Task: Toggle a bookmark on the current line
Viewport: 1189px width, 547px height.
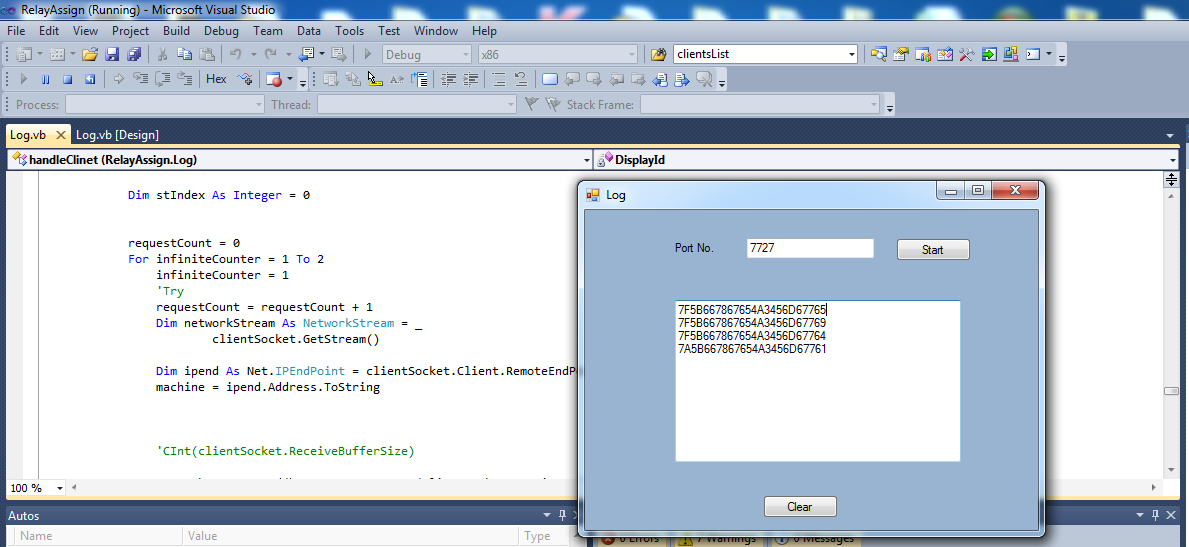Action: pyautogui.click(x=549, y=79)
